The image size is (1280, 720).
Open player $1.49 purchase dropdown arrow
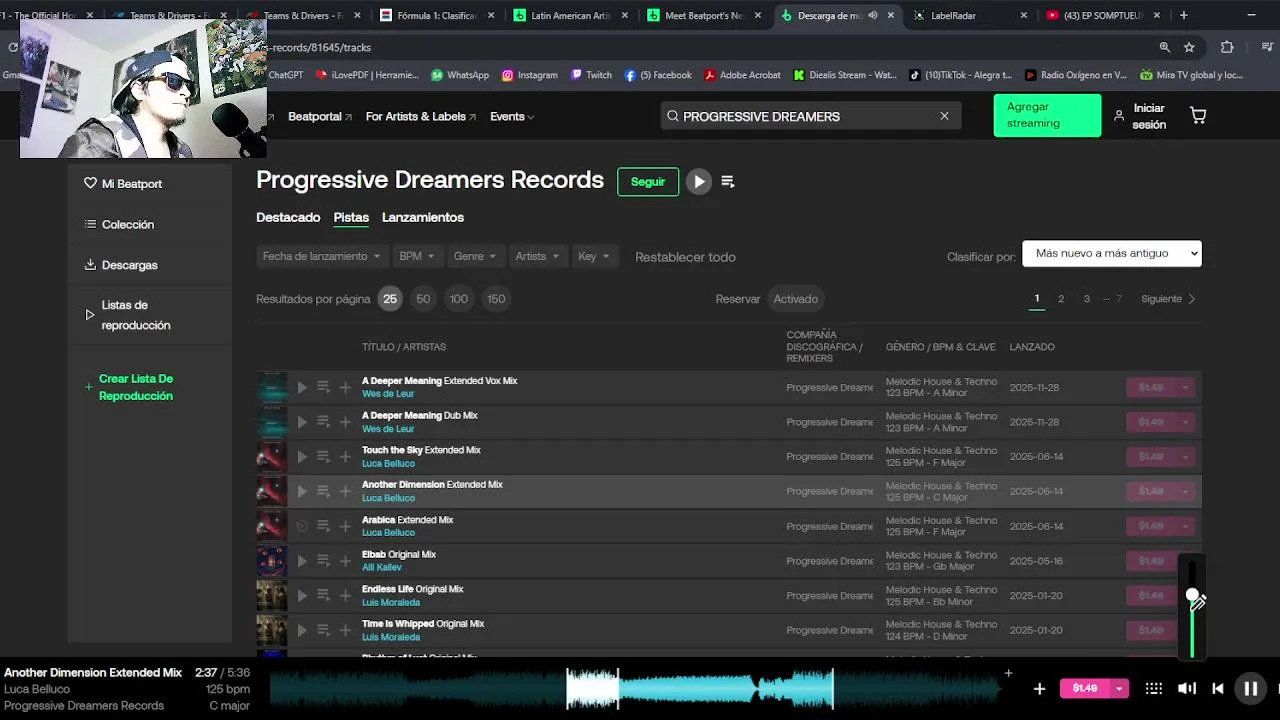tap(1119, 688)
